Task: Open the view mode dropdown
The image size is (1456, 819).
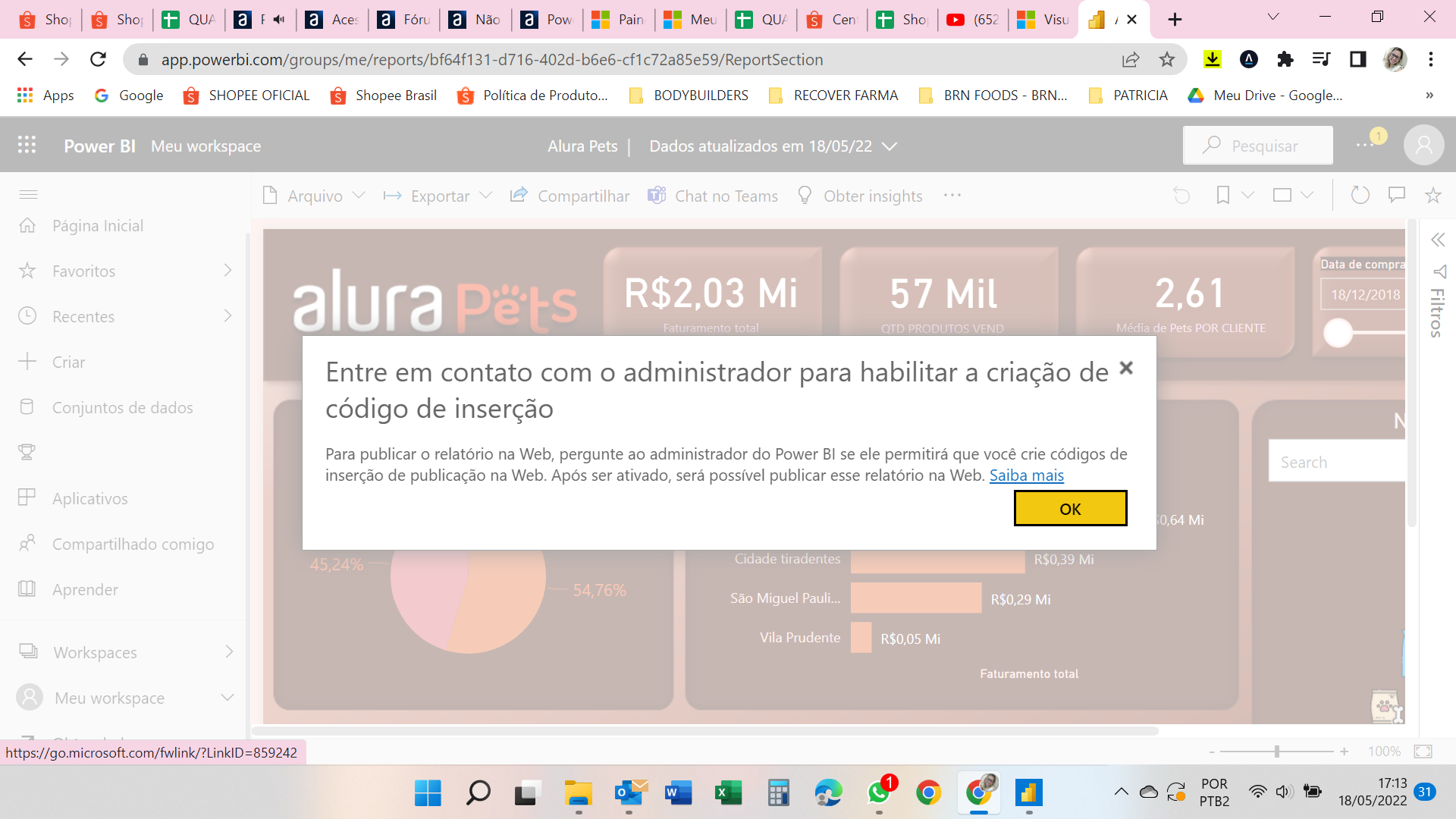Action: [1293, 196]
